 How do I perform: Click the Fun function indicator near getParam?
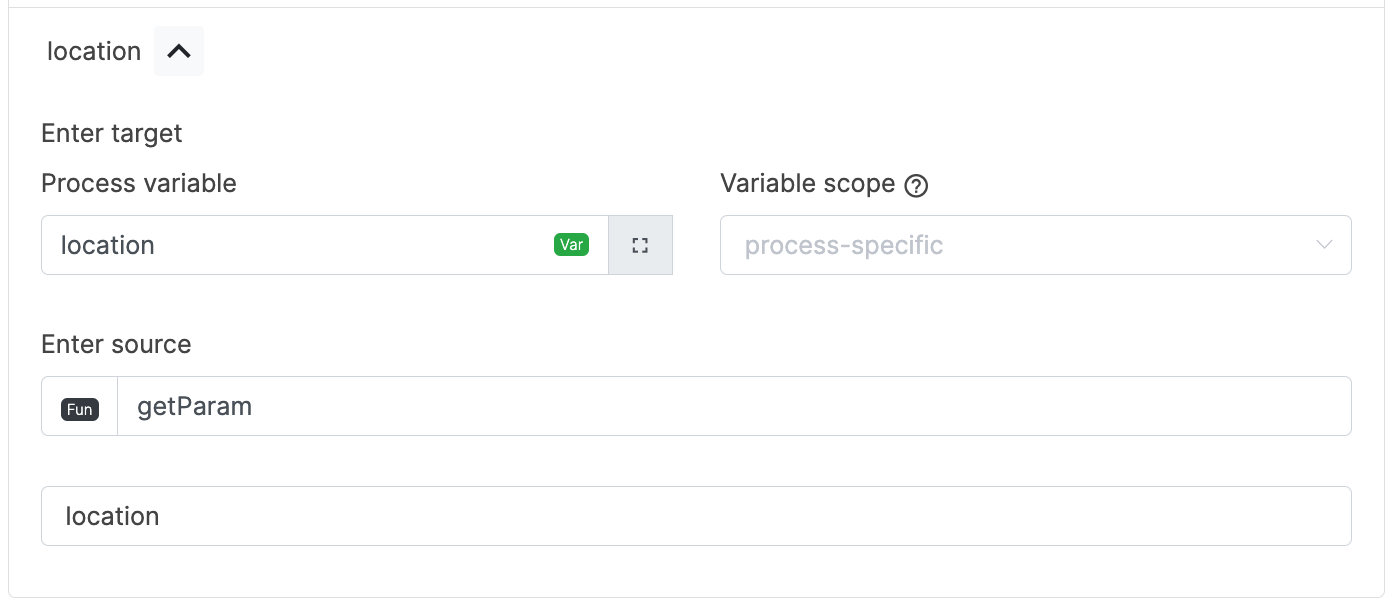click(x=79, y=407)
